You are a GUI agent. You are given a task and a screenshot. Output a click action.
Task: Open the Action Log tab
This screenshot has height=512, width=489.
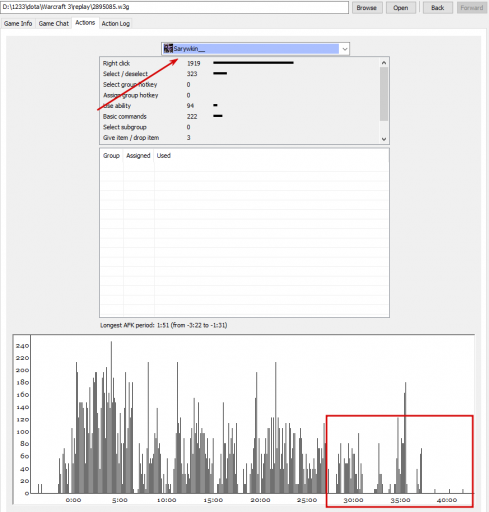[x=116, y=23]
